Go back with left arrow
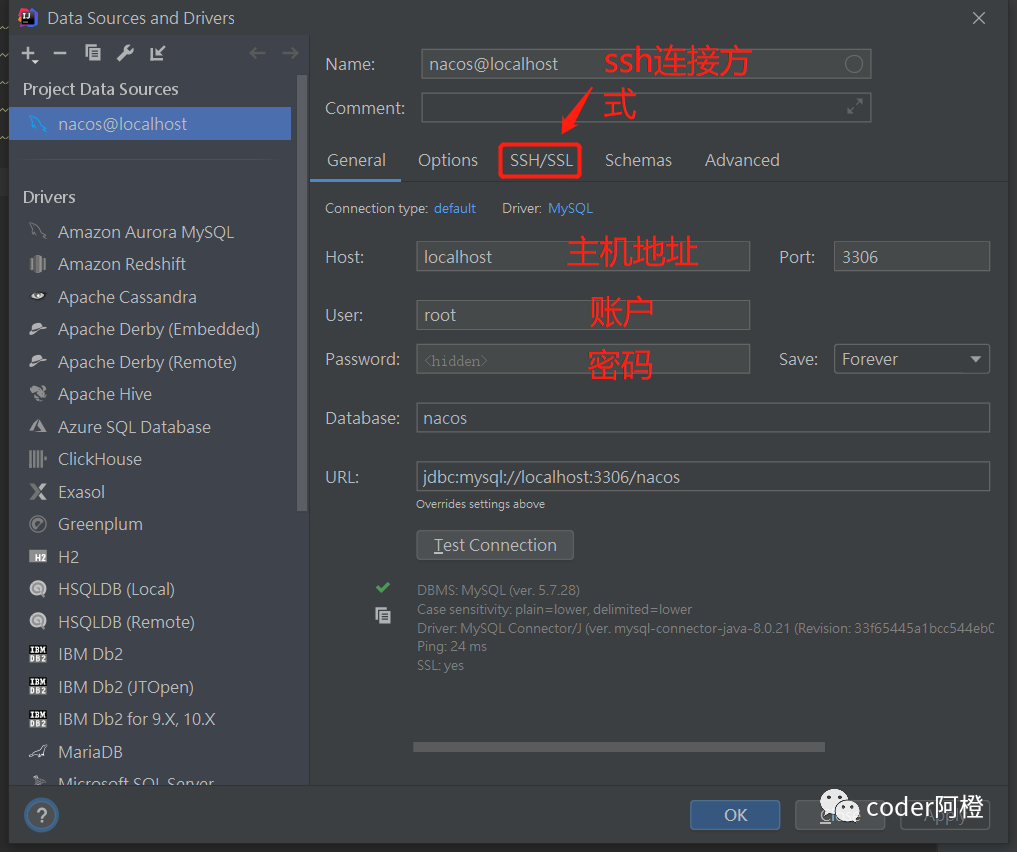The image size is (1017, 852). 257,53
